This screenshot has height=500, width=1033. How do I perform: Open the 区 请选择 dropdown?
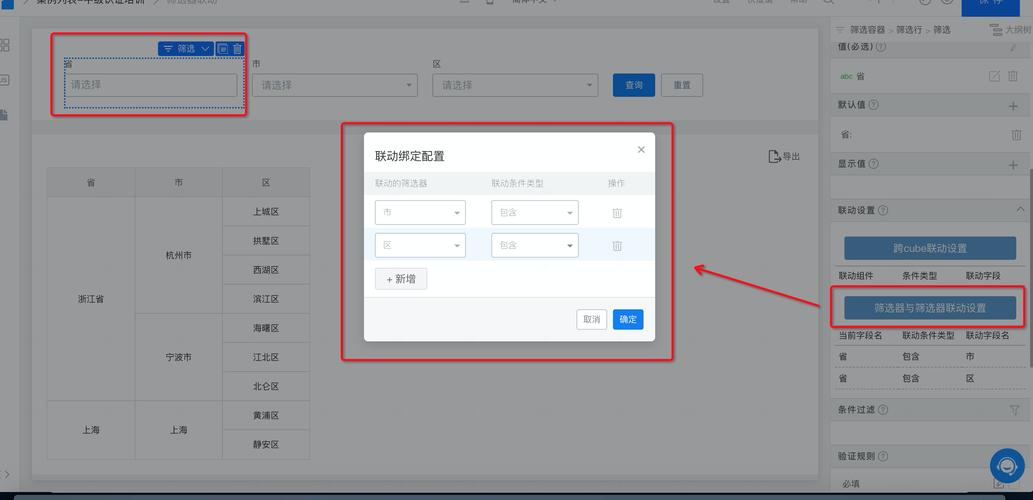click(x=515, y=85)
